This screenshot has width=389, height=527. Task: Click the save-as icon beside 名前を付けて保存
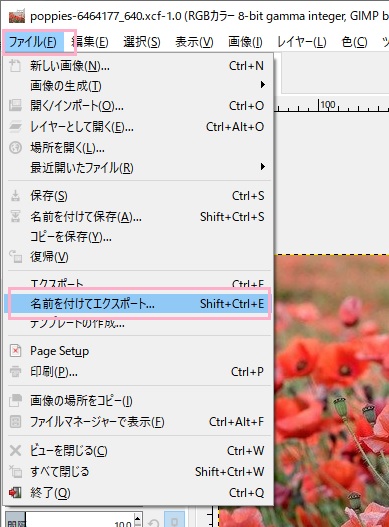pyautogui.click(x=15, y=216)
